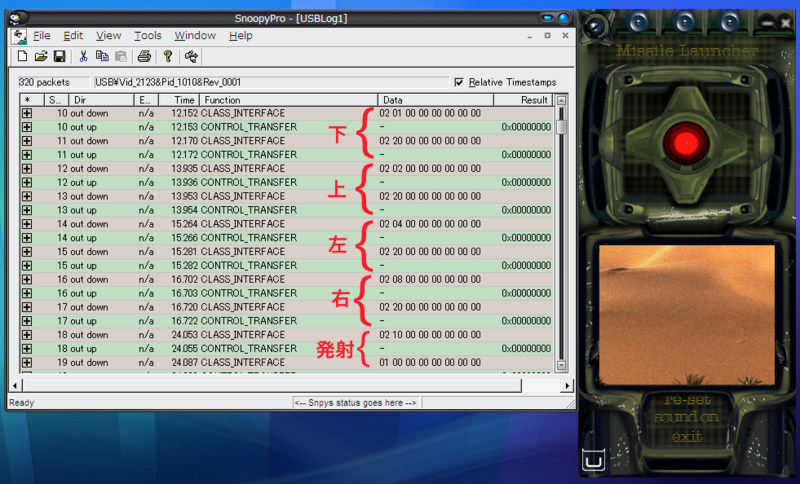Click the first round knob atop Missile Launcher
Image resolution: width=800 pixels, height=484 pixels.
pyautogui.click(x=638, y=22)
